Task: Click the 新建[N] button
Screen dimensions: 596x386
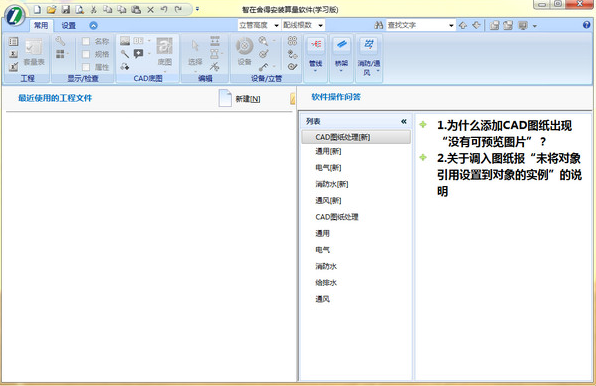Action: click(240, 98)
